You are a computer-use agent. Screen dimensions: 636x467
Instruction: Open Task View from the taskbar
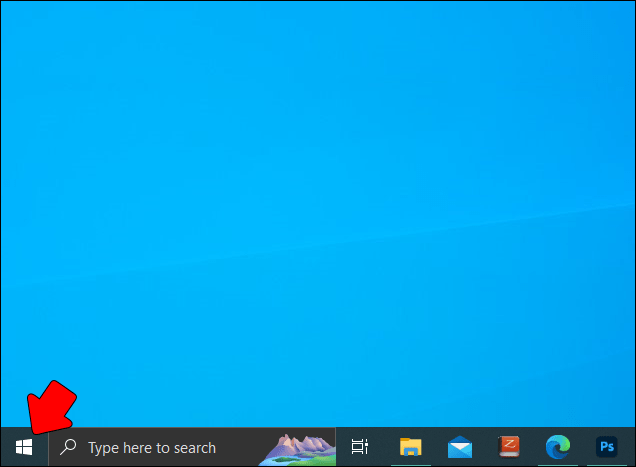tap(359, 447)
